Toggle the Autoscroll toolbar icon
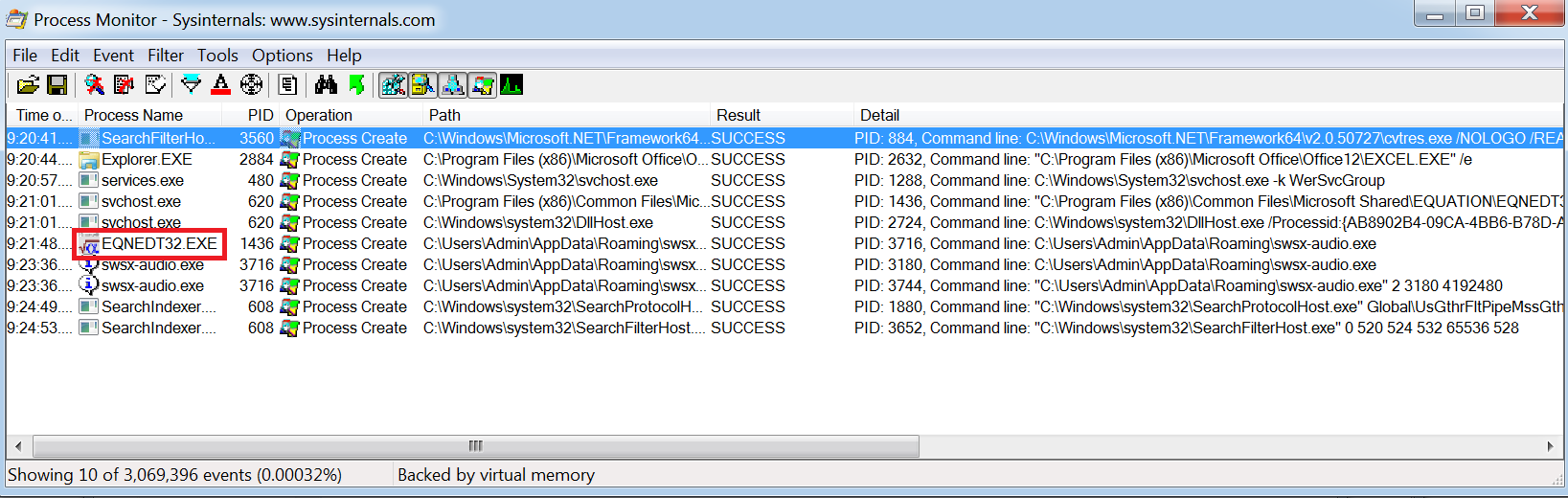This screenshot has height=498, width=1568. point(125,85)
